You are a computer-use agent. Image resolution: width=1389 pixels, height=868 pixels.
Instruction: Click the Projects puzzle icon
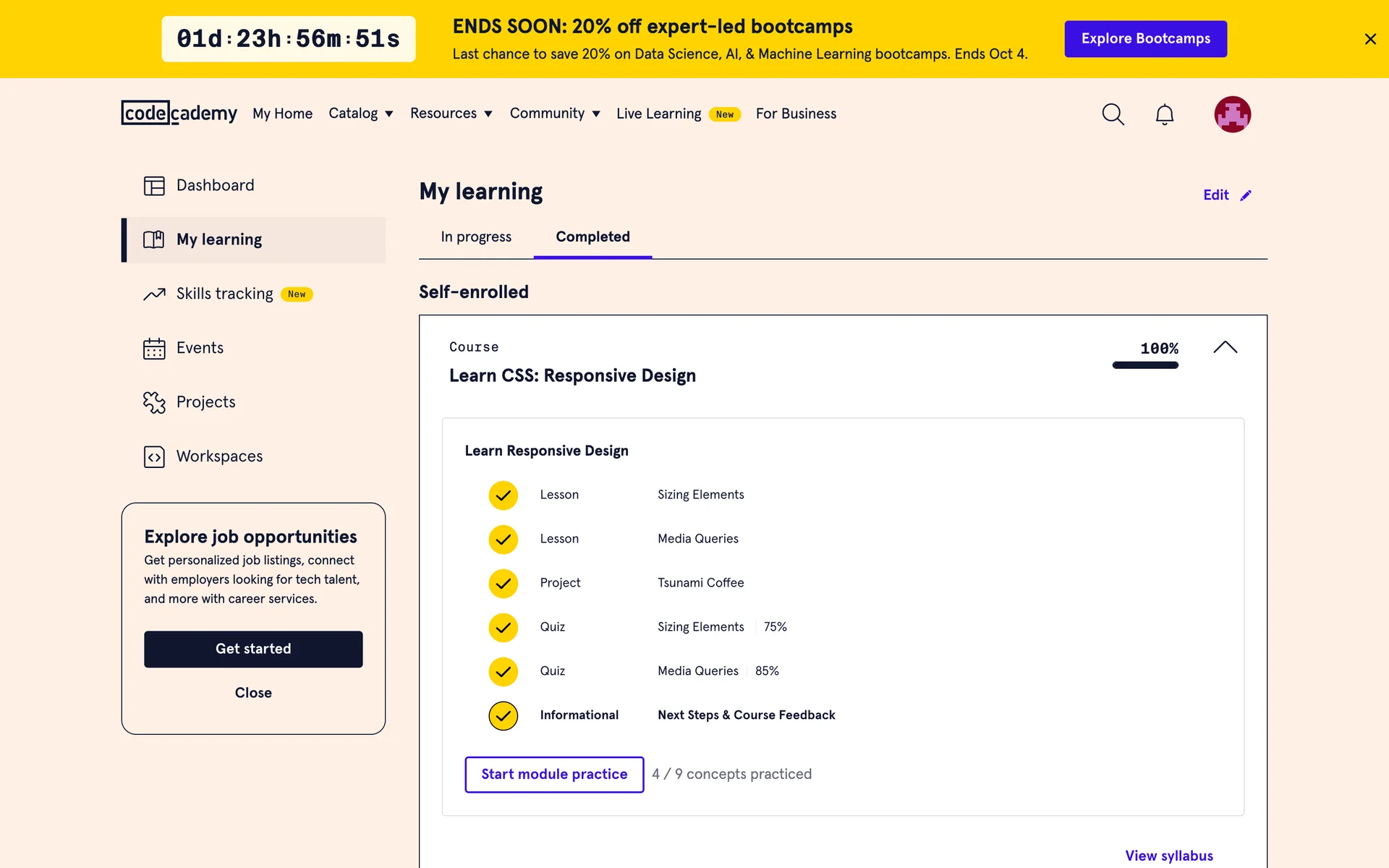(154, 402)
